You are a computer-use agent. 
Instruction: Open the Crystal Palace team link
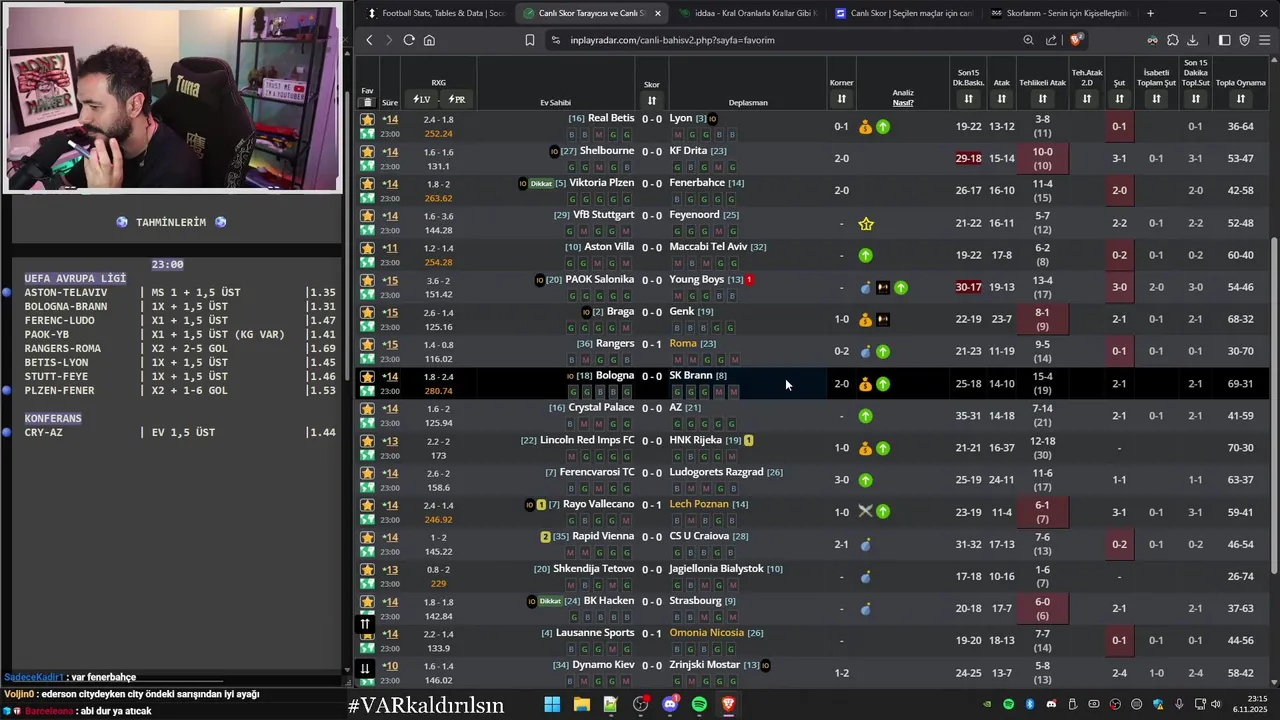pos(601,408)
